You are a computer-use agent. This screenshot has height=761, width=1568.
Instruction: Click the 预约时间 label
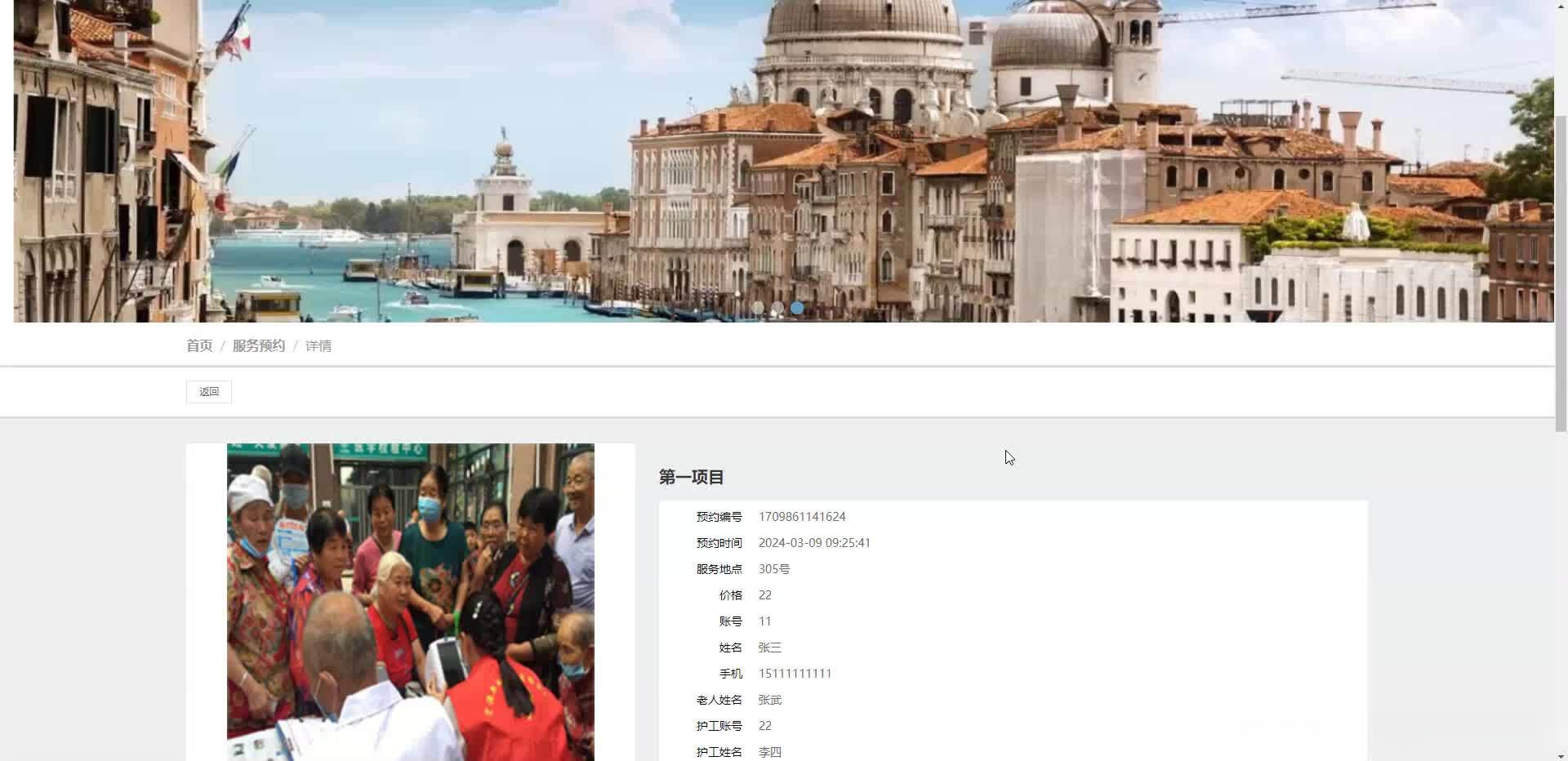click(719, 543)
